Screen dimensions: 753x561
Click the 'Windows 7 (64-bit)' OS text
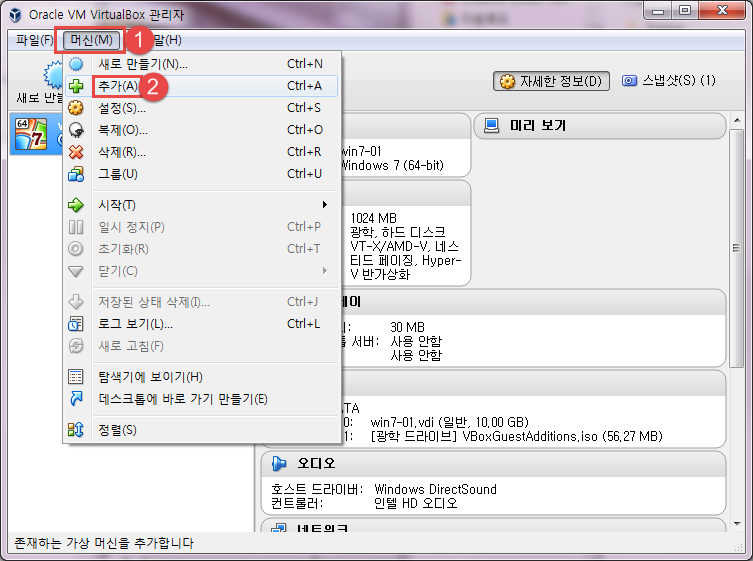click(x=392, y=165)
